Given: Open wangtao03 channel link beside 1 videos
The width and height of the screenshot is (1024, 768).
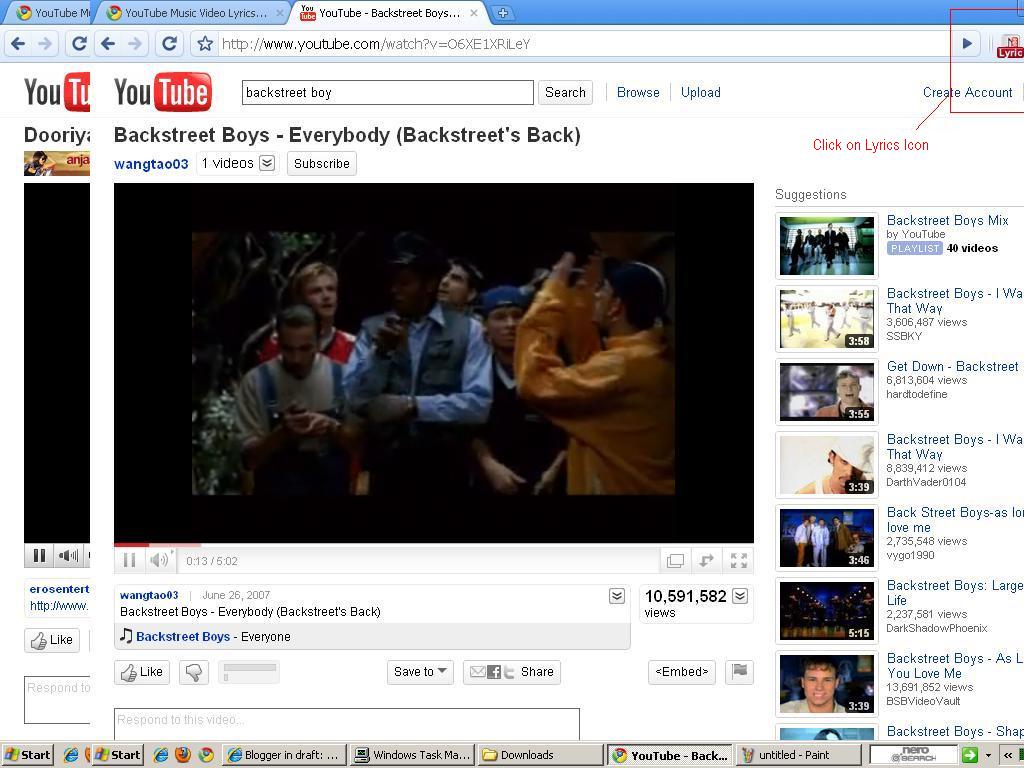Looking at the screenshot, I should tap(151, 164).
